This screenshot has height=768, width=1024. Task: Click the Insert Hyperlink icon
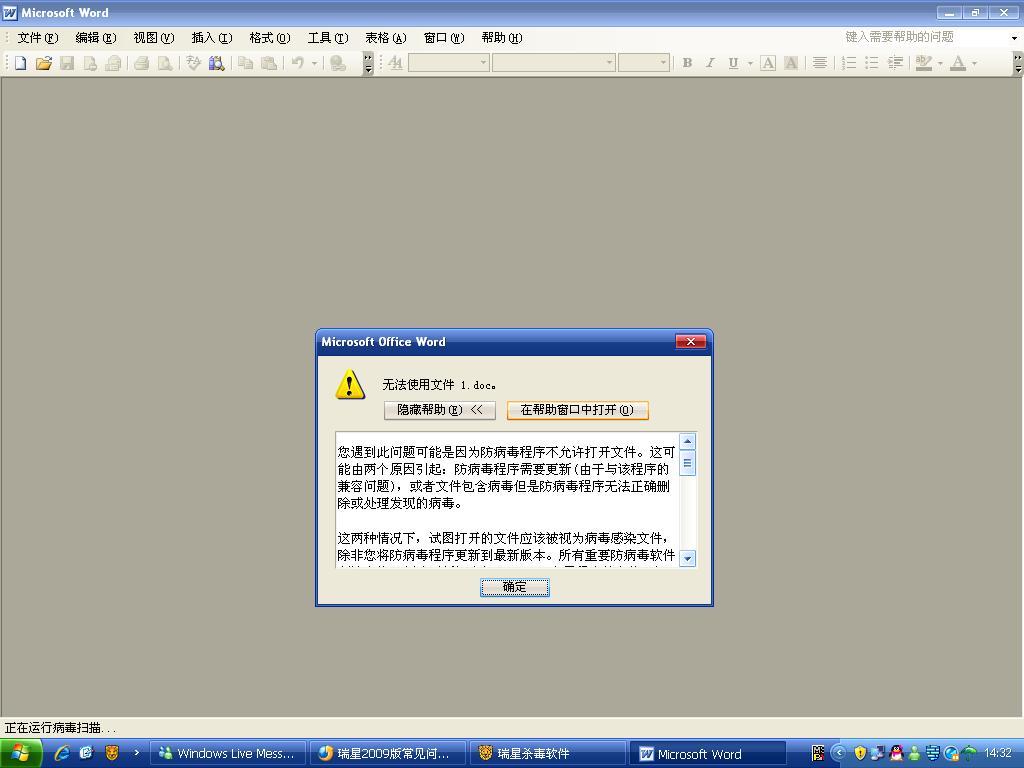(338, 63)
